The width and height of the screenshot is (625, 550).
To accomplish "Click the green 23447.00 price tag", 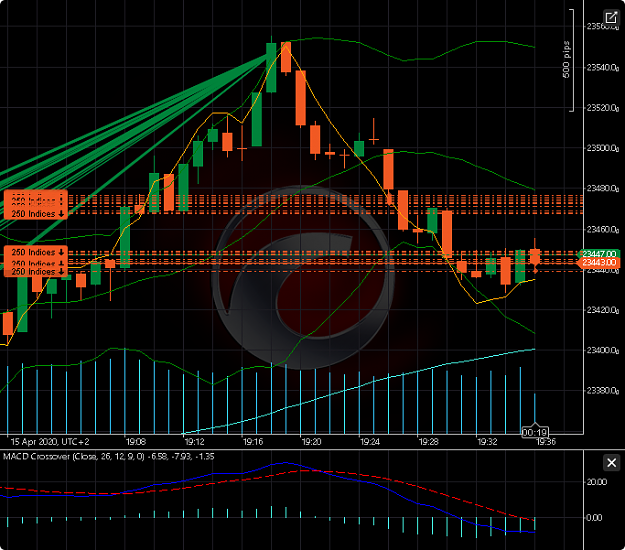I will click(599, 254).
